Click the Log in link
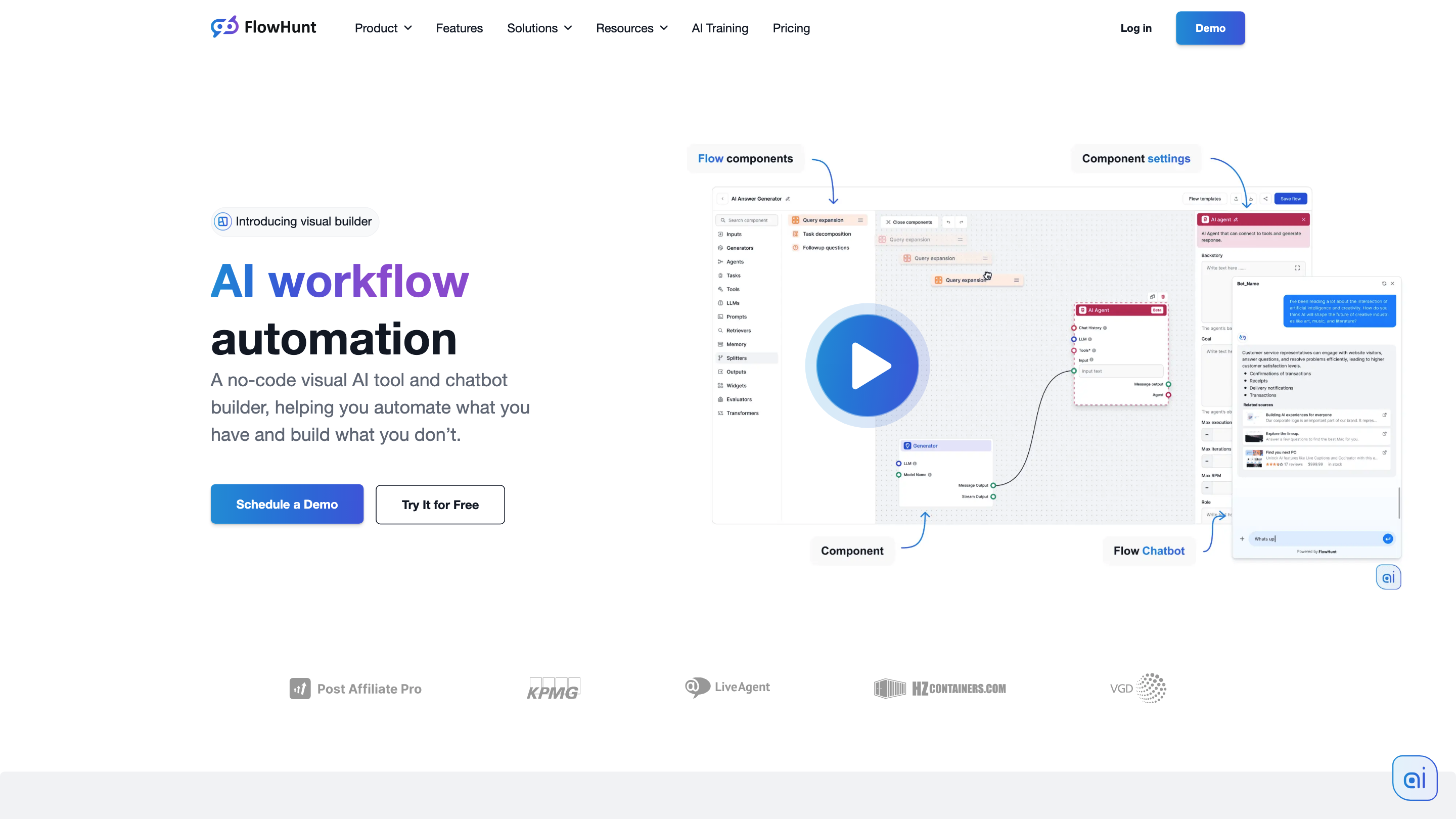The image size is (1456, 819). click(1135, 28)
